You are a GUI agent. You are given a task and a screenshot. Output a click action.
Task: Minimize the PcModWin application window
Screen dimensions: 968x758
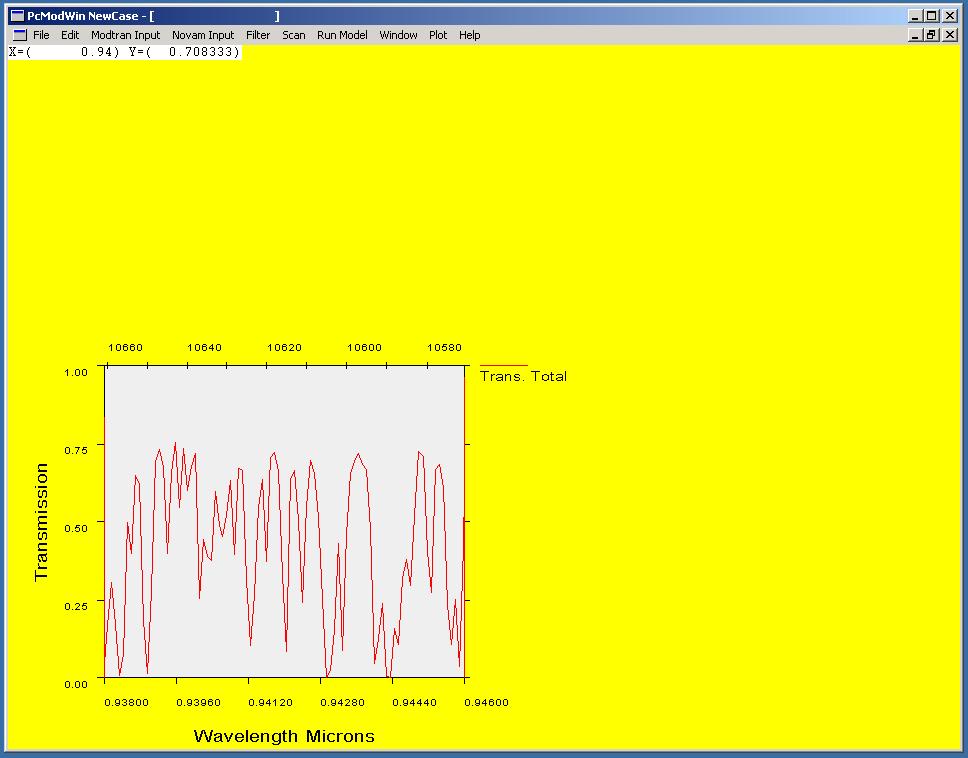[x=915, y=16]
